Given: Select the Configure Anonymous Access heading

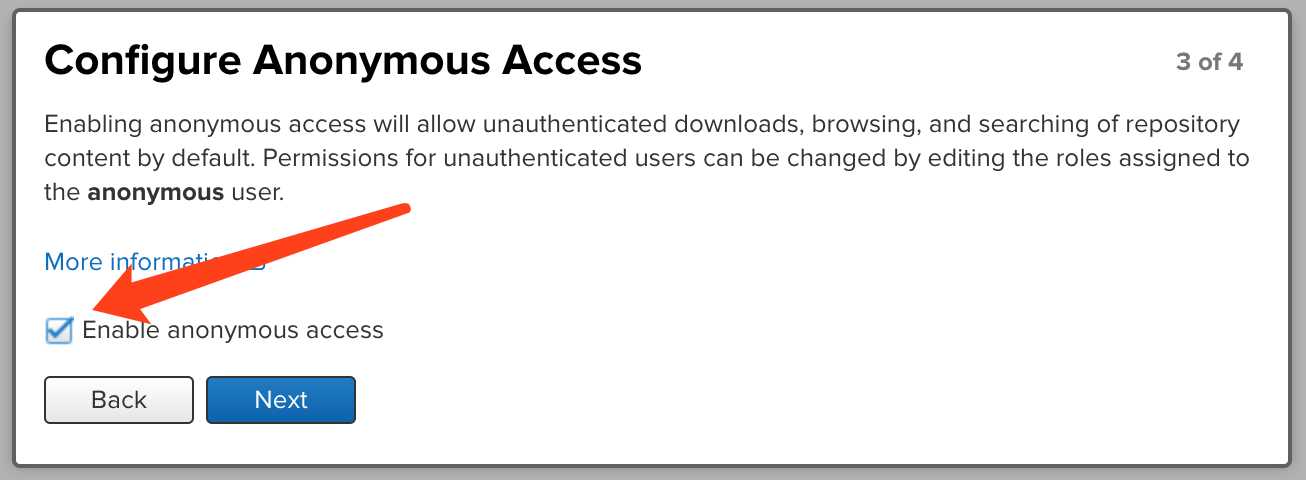Looking at the screenshot, I should click(x=343, y=61).
